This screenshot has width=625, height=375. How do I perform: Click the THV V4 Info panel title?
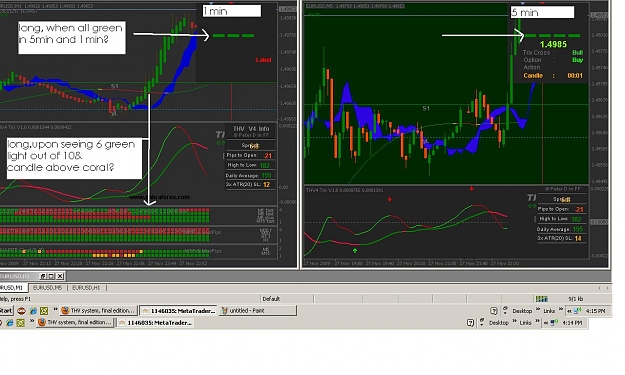coord(251,129)
